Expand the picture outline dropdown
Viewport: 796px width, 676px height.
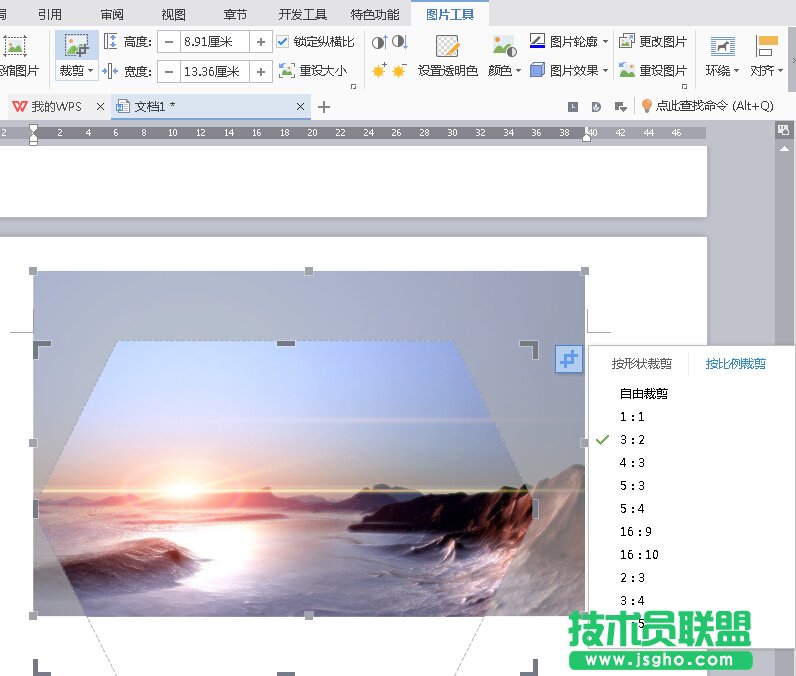[x=605, y=42]
